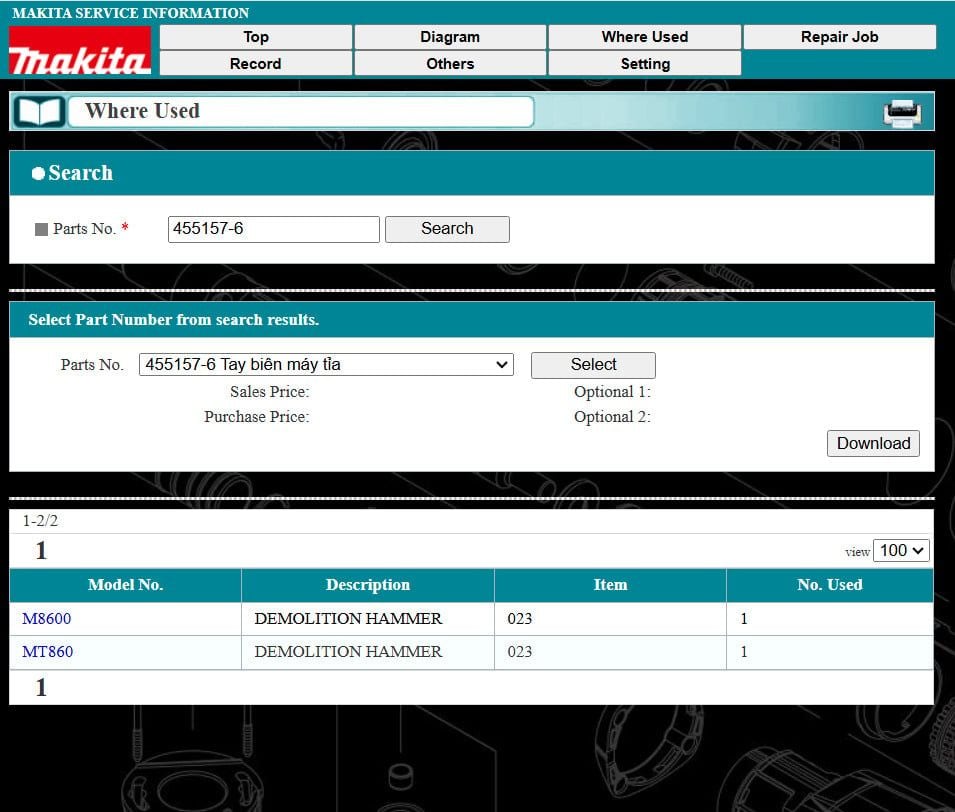Image resolution: width=955 pixels, height=812 pixels.
Task: Click the printer icon
Action: [902, 113]
